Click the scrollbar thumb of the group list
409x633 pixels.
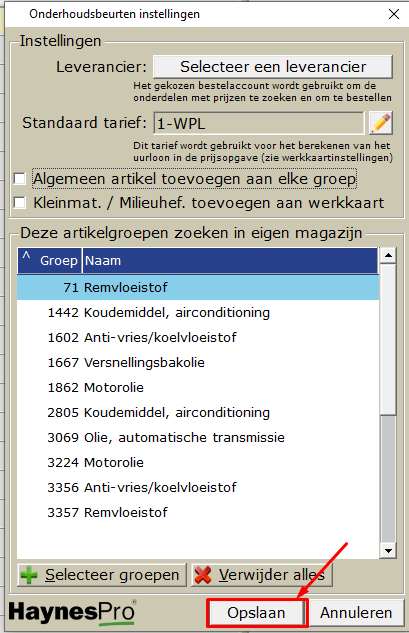(388, 339)
